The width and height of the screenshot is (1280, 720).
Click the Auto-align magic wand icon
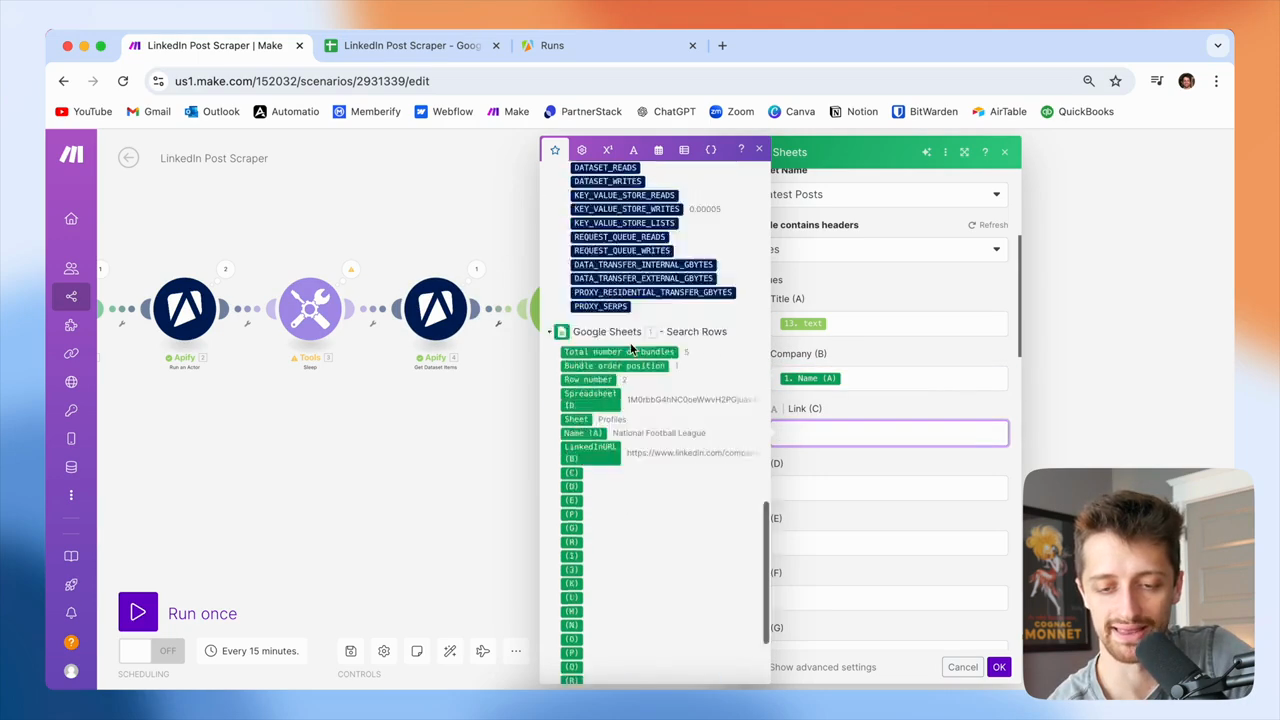coord(450,651)
